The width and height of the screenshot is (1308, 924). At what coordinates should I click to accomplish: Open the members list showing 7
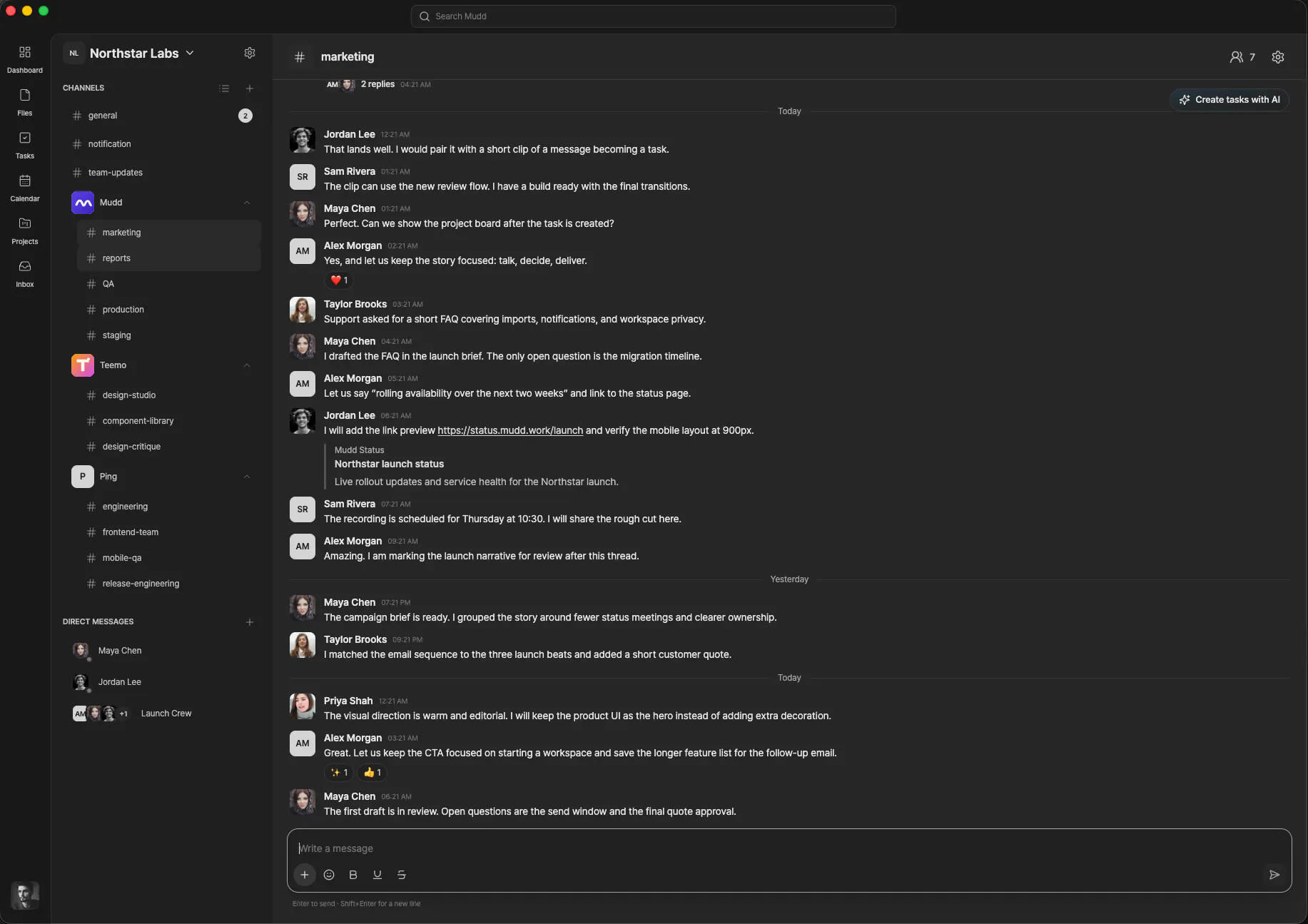pos(1242,57)
